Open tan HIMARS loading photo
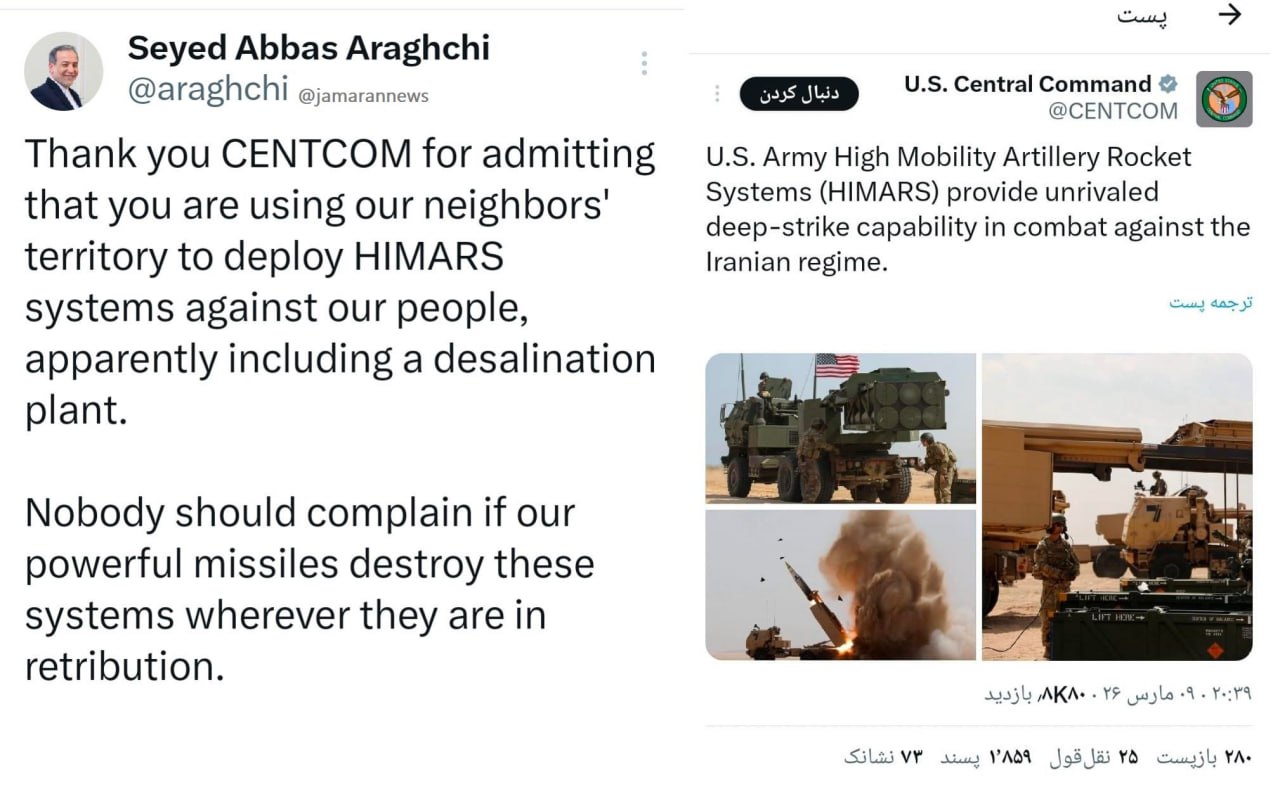1280x811 pixels. 1116,506
